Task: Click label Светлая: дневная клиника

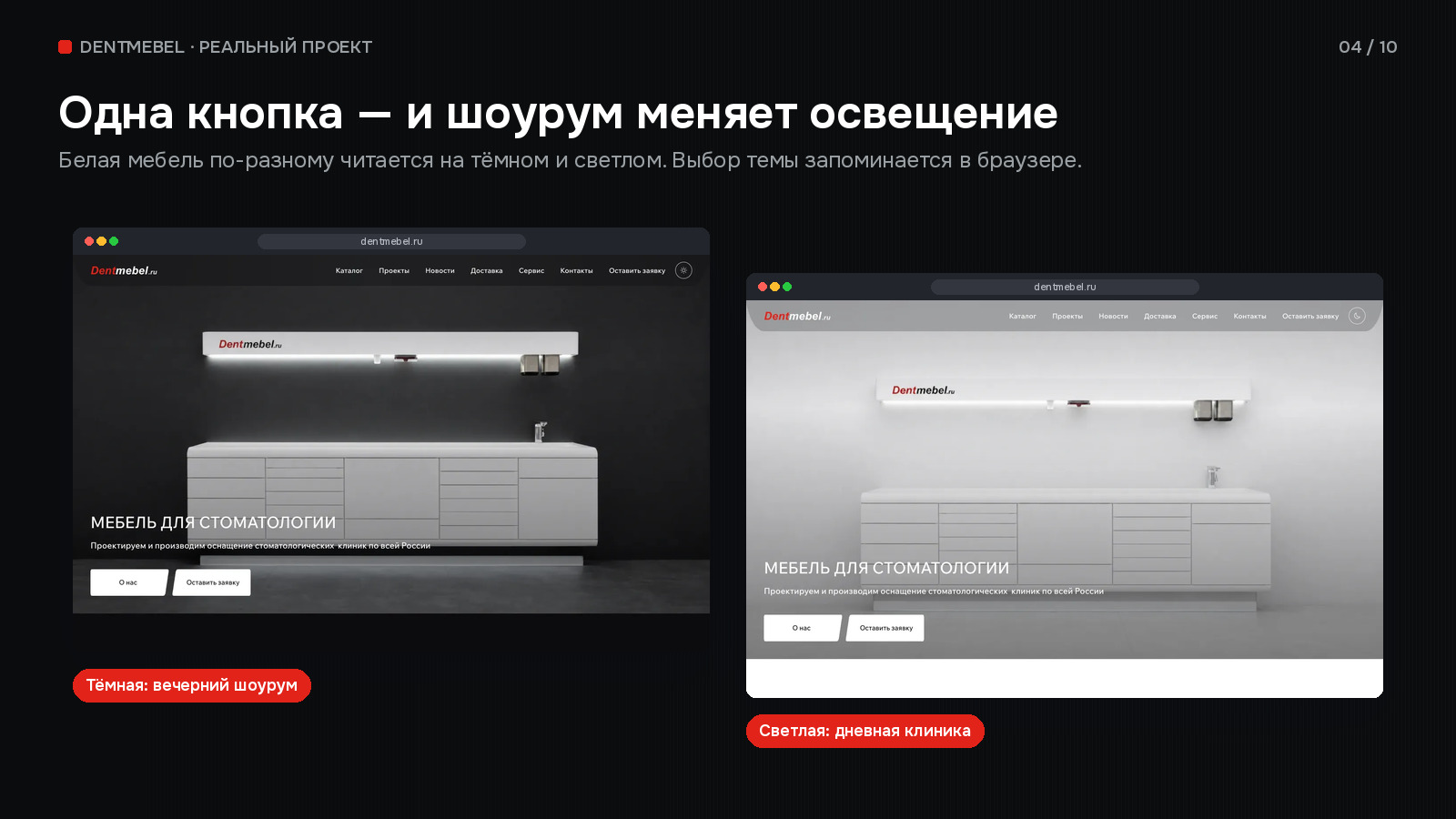Action: click(865, 731)
